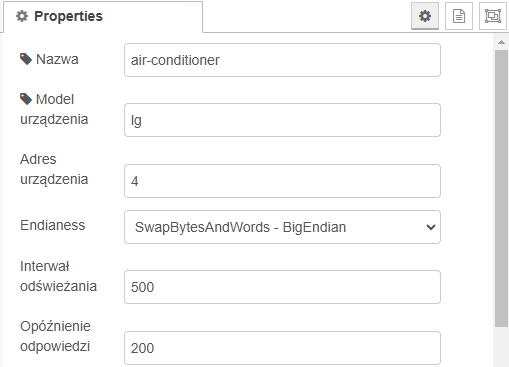
Task: Select the Properties tab
Action: coord(103,17)
